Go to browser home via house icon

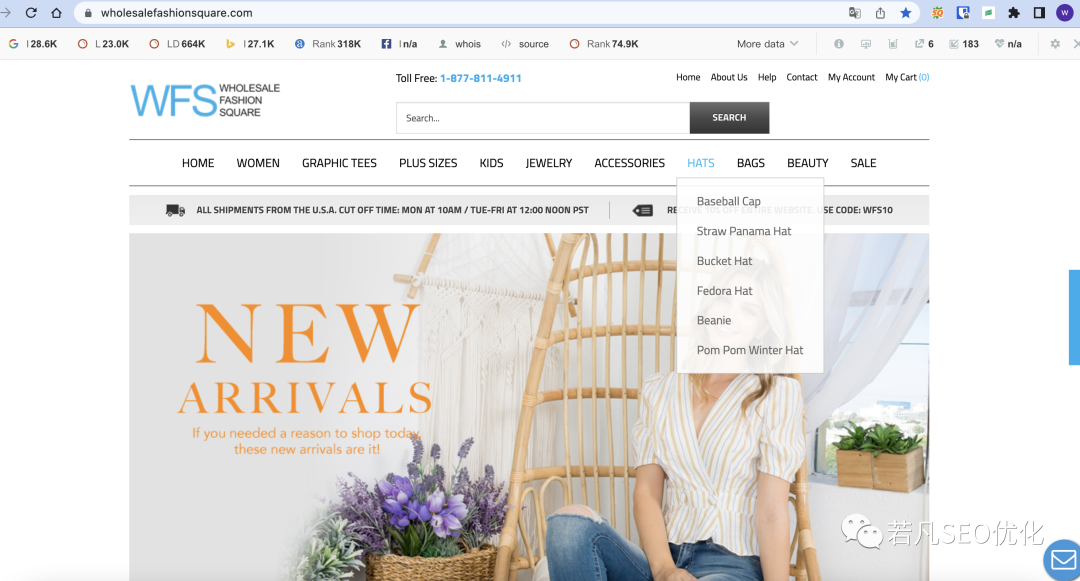pyautogui.click(x=56, y=12)
